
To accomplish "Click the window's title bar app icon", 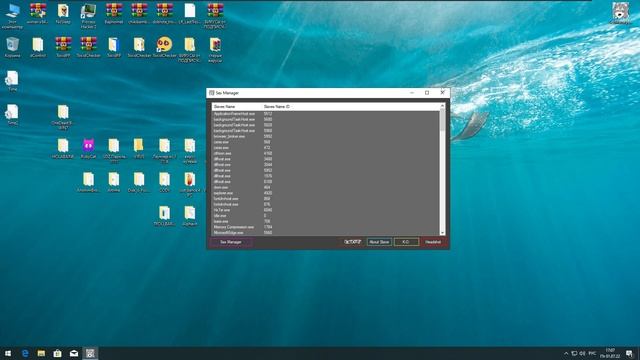I will [x=211, y=93].
